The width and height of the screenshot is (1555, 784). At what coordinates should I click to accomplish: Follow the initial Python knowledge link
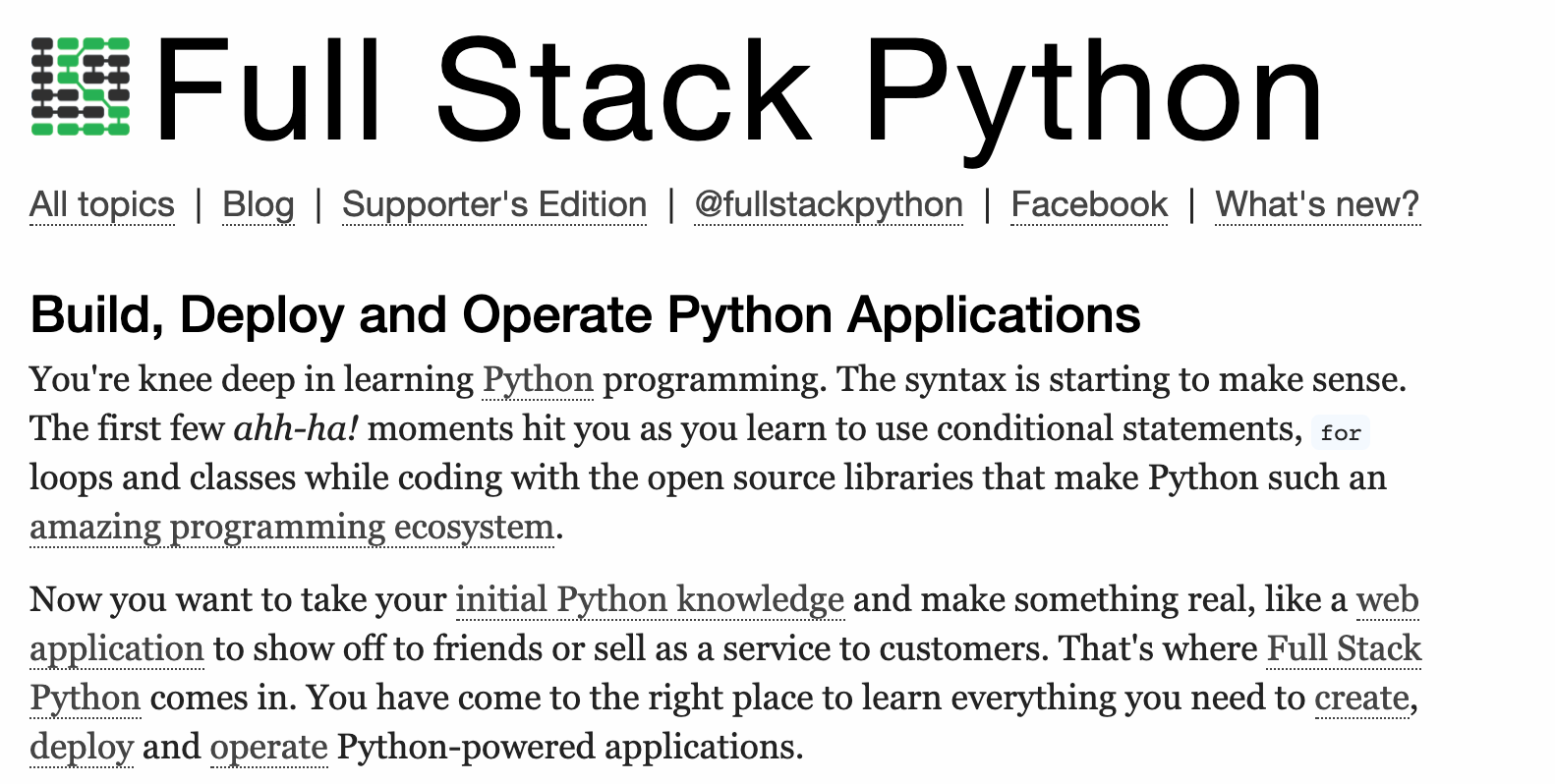pyautogui.click(x=650, y=600)
